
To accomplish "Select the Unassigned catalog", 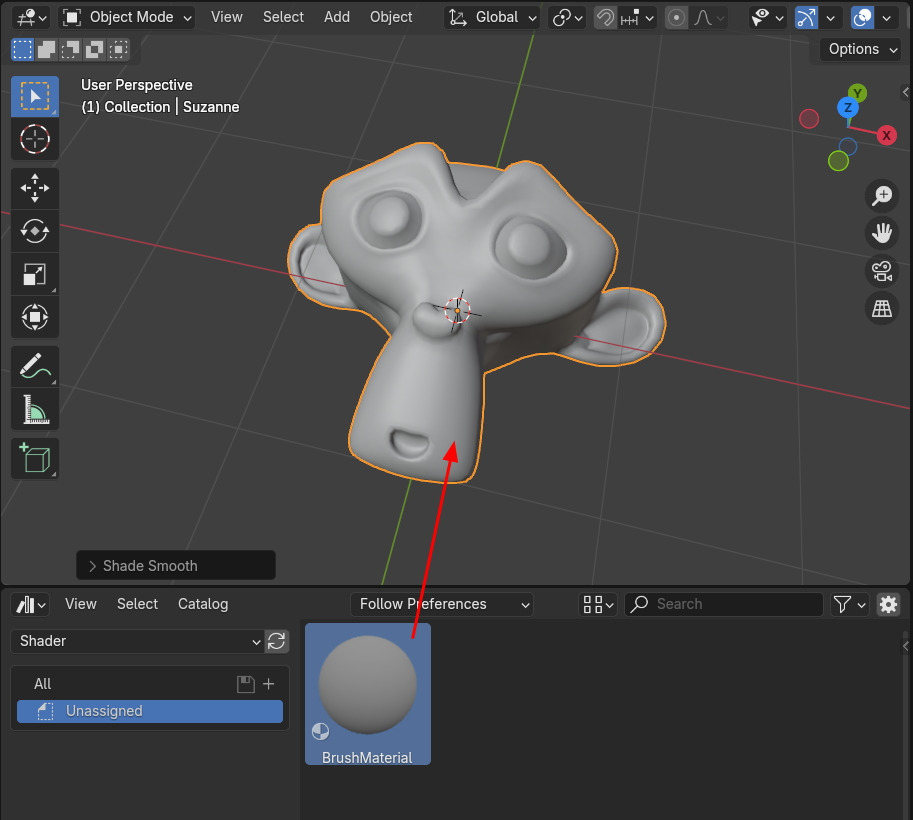I will (150, 711).
